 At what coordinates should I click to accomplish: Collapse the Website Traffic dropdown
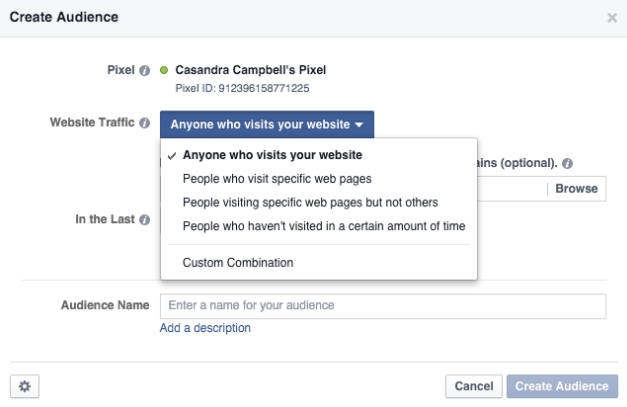point(267,124)
